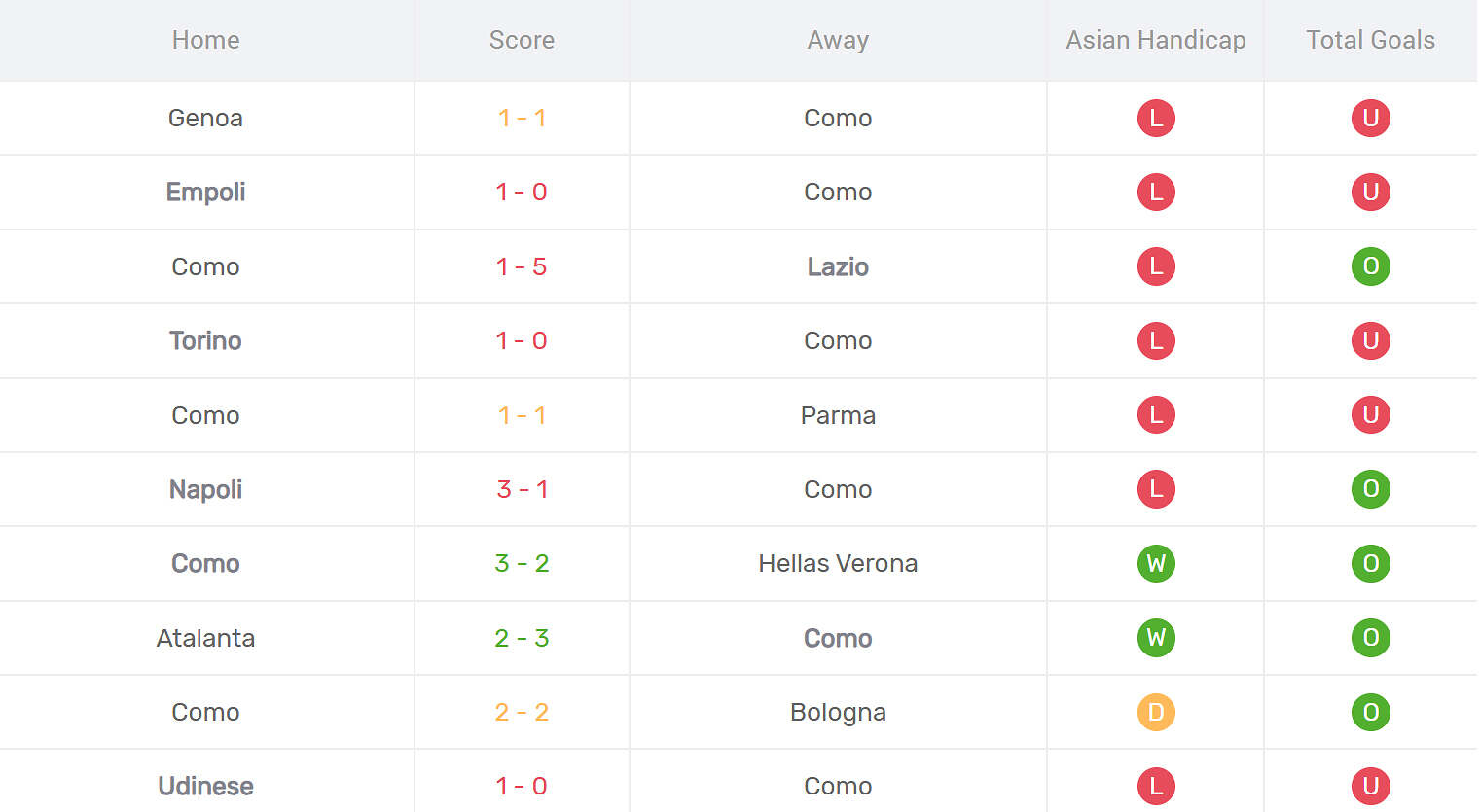Screen dimensions: 1480x812
Task: Click the O total goals badge in Napoli row
Action: [x=1370, y=489]
